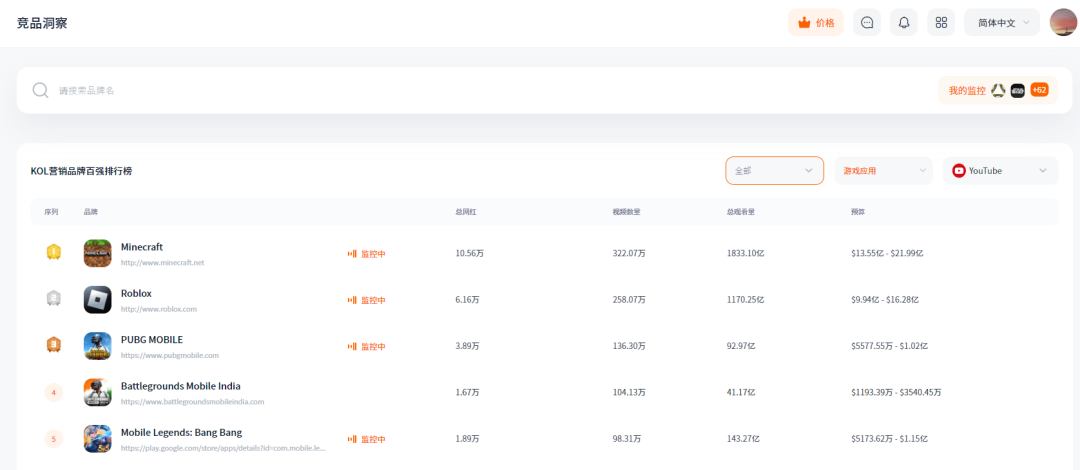Open the 全部 filter dropdown
This screenshot has width=1080, height=470.
(x=774, y=170)
